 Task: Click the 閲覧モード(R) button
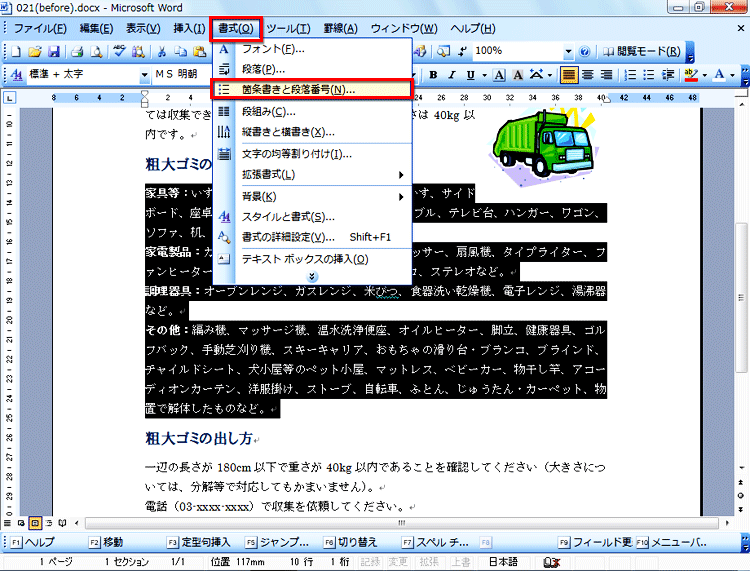[642, 51]
